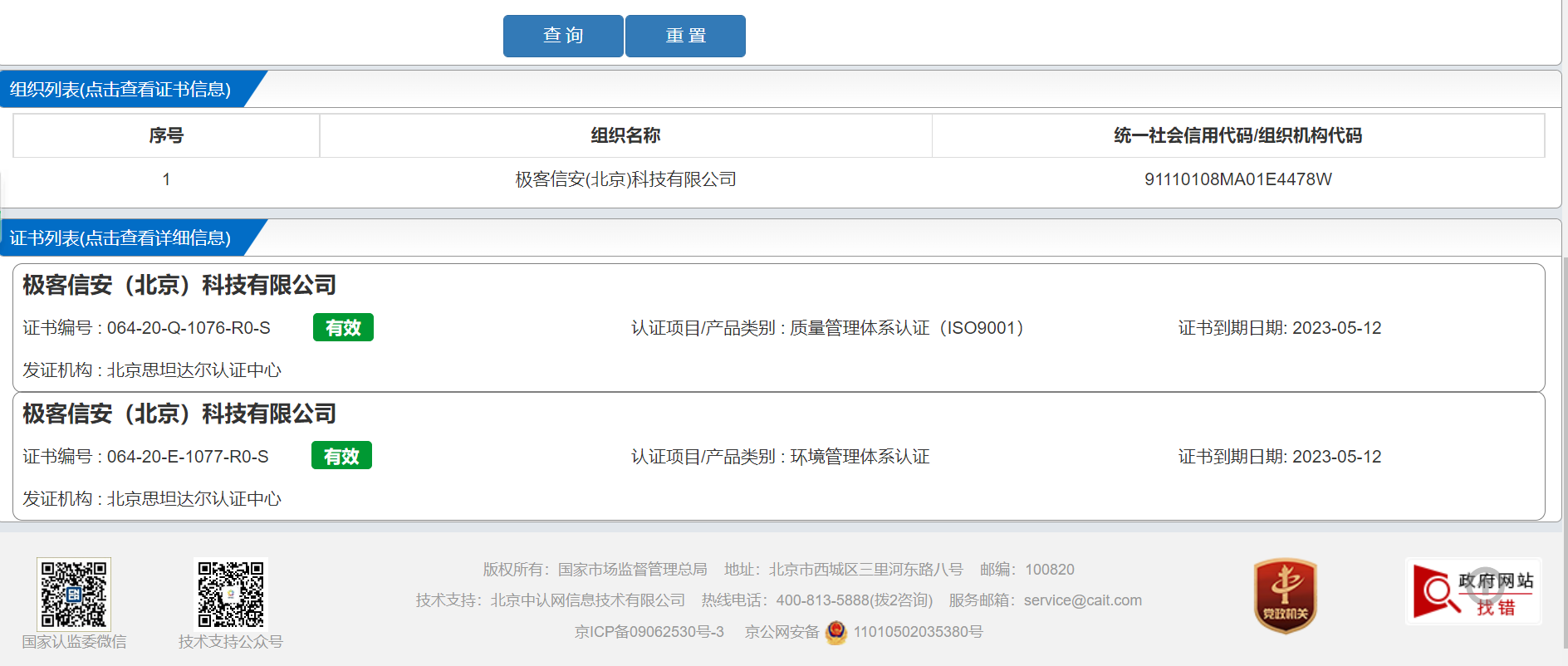Click 有效 badge of ISO9001 certificate
The height and width of the screenshot is (666, 1568).
(343, 327)
